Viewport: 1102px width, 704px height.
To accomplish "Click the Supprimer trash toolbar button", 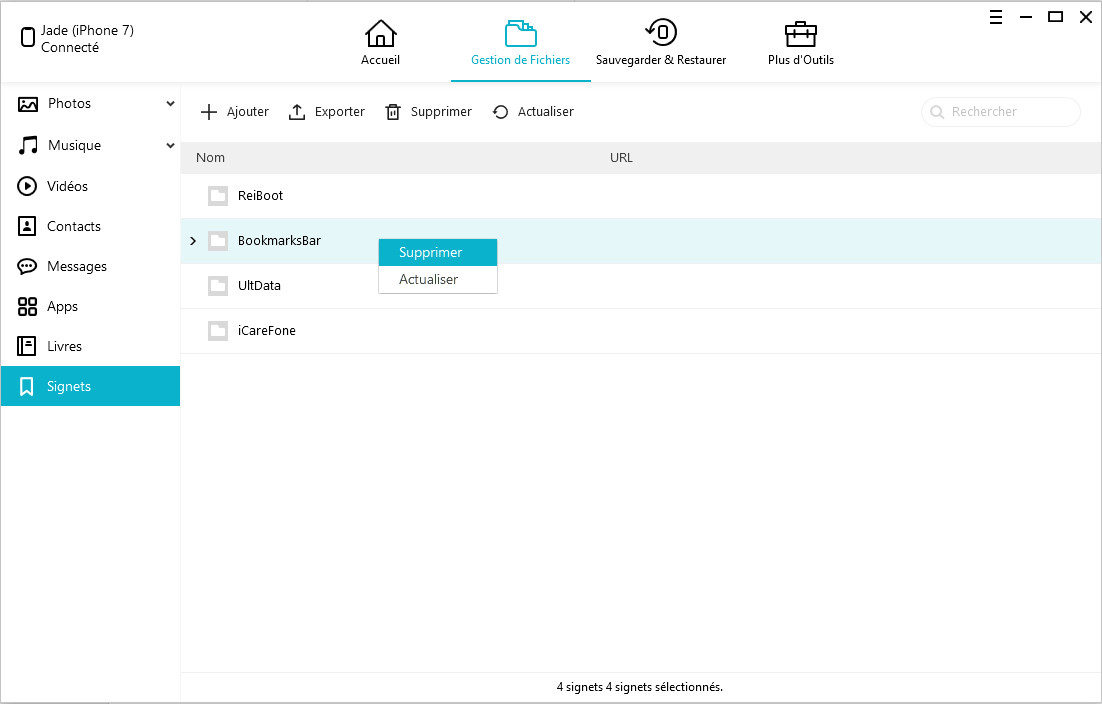I will (428, 112).
